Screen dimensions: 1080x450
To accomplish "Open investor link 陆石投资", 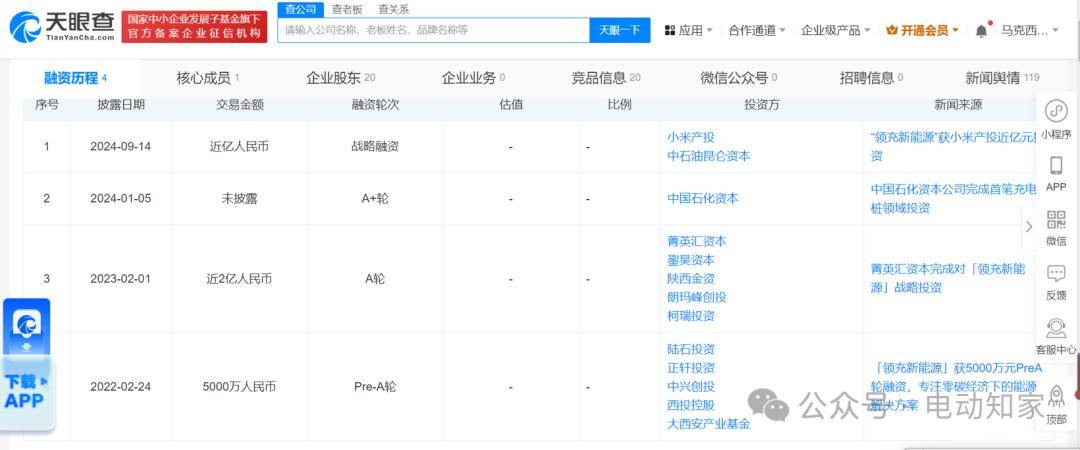I will (x=691, y=349).
